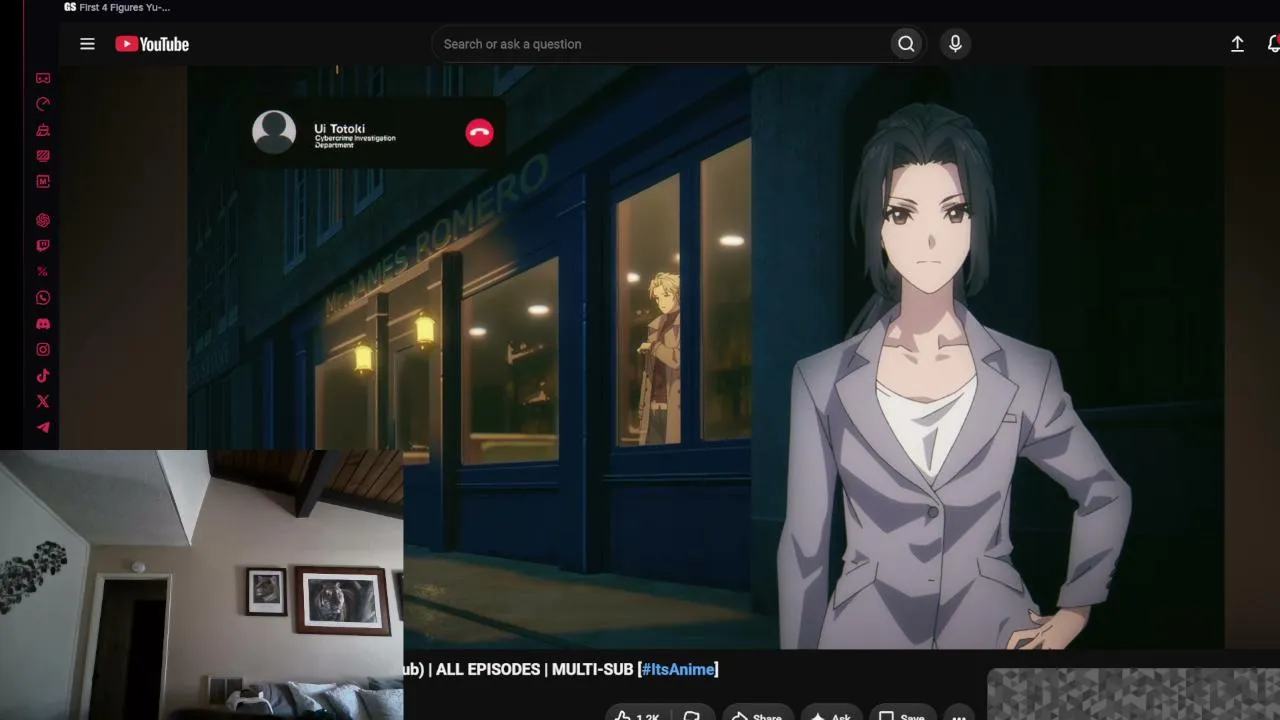1280x720 pixels.
Task: Open ChatGPT from the sidebar
Action: [x=43, y=220]
